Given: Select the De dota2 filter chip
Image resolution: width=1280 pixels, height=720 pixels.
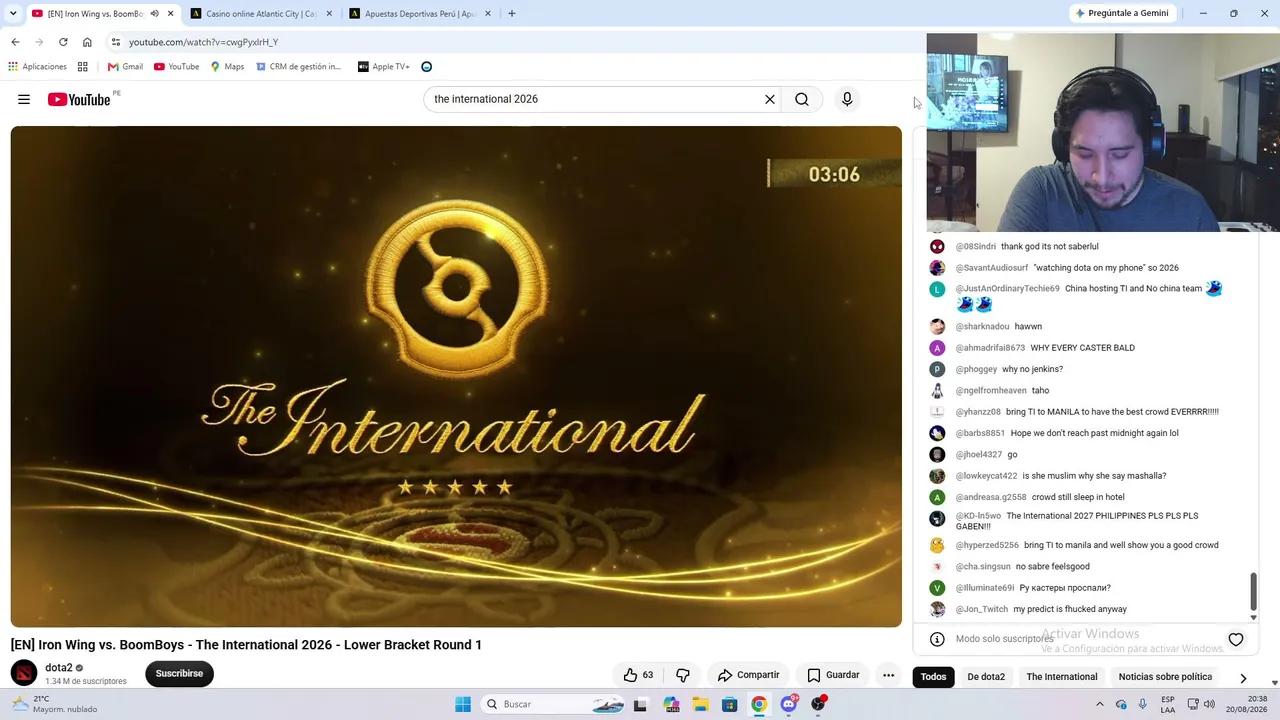Looking at the screenshot, I should pos(986,677).
